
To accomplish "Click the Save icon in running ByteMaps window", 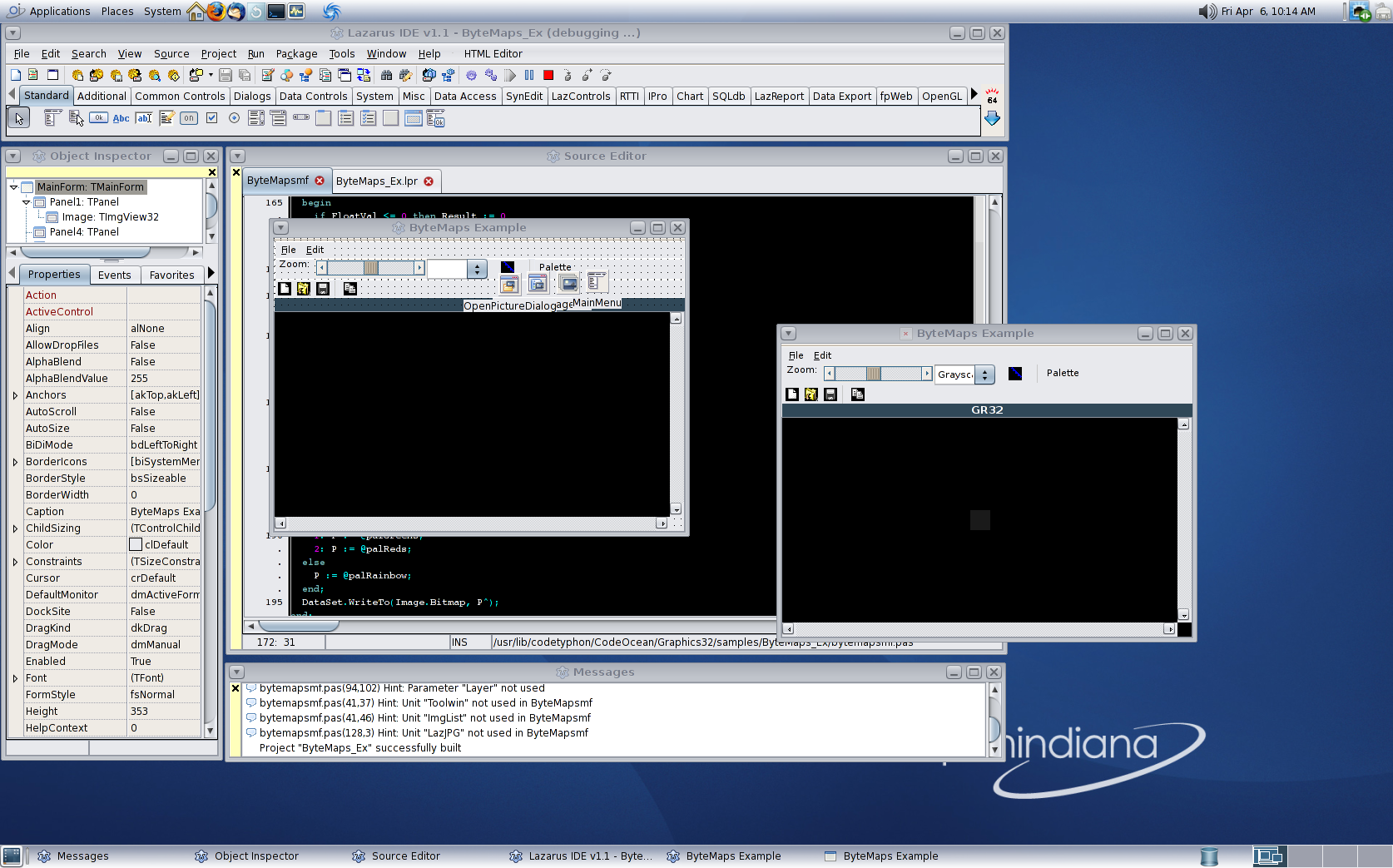I will pos(830,394).
